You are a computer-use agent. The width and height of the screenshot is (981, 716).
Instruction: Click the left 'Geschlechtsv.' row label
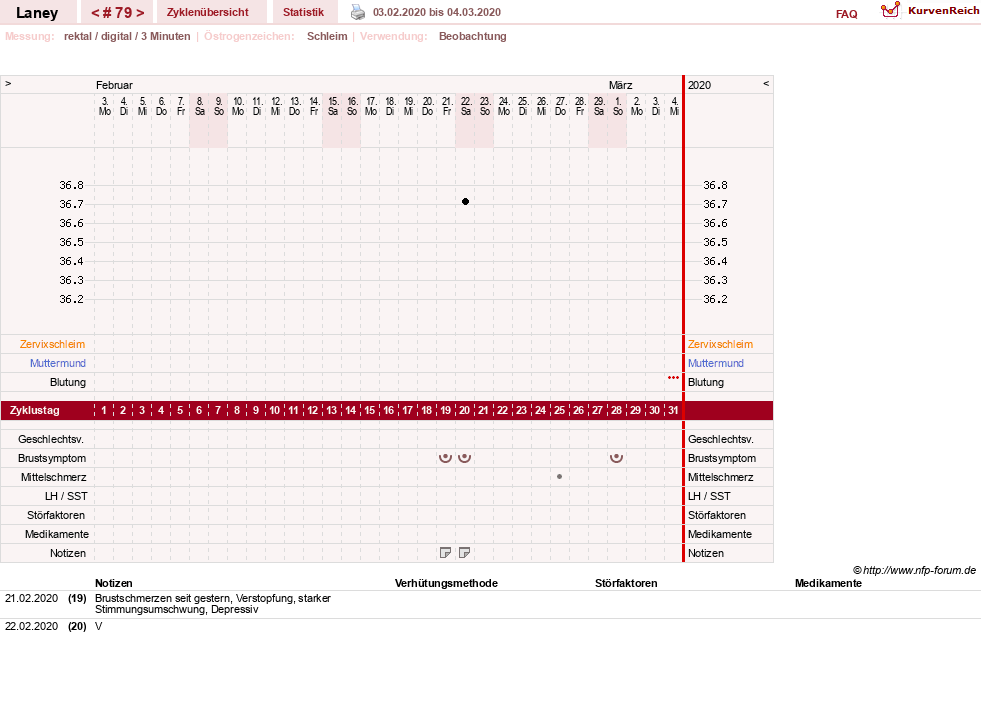tap(51, 439)
